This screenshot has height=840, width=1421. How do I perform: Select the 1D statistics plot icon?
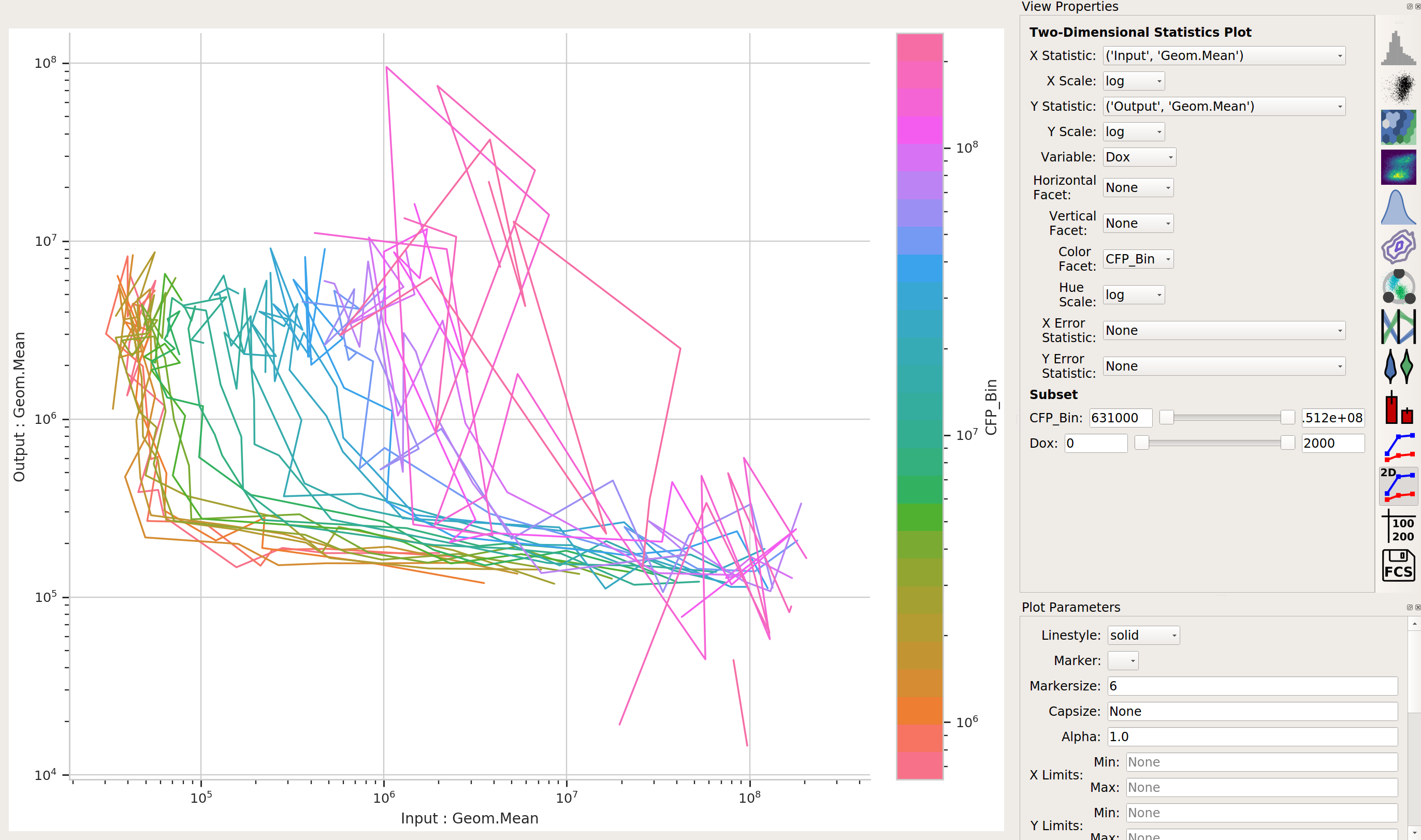(x=1398, y=446)
